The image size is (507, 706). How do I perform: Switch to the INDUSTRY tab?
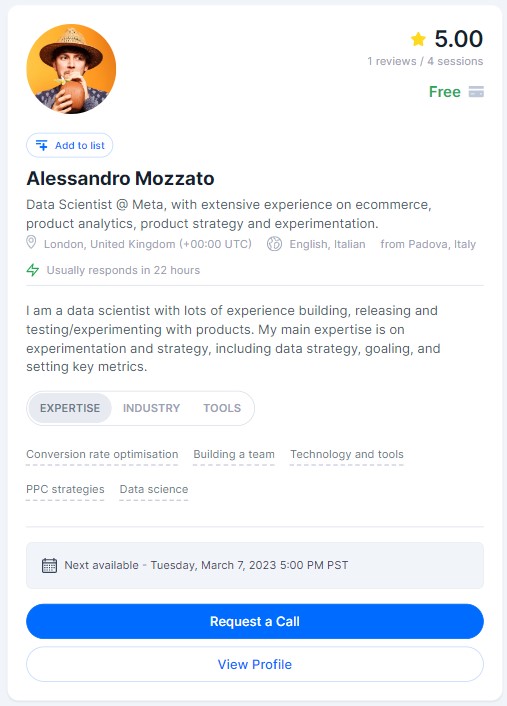pyautogui.click(x=151, y=408)
